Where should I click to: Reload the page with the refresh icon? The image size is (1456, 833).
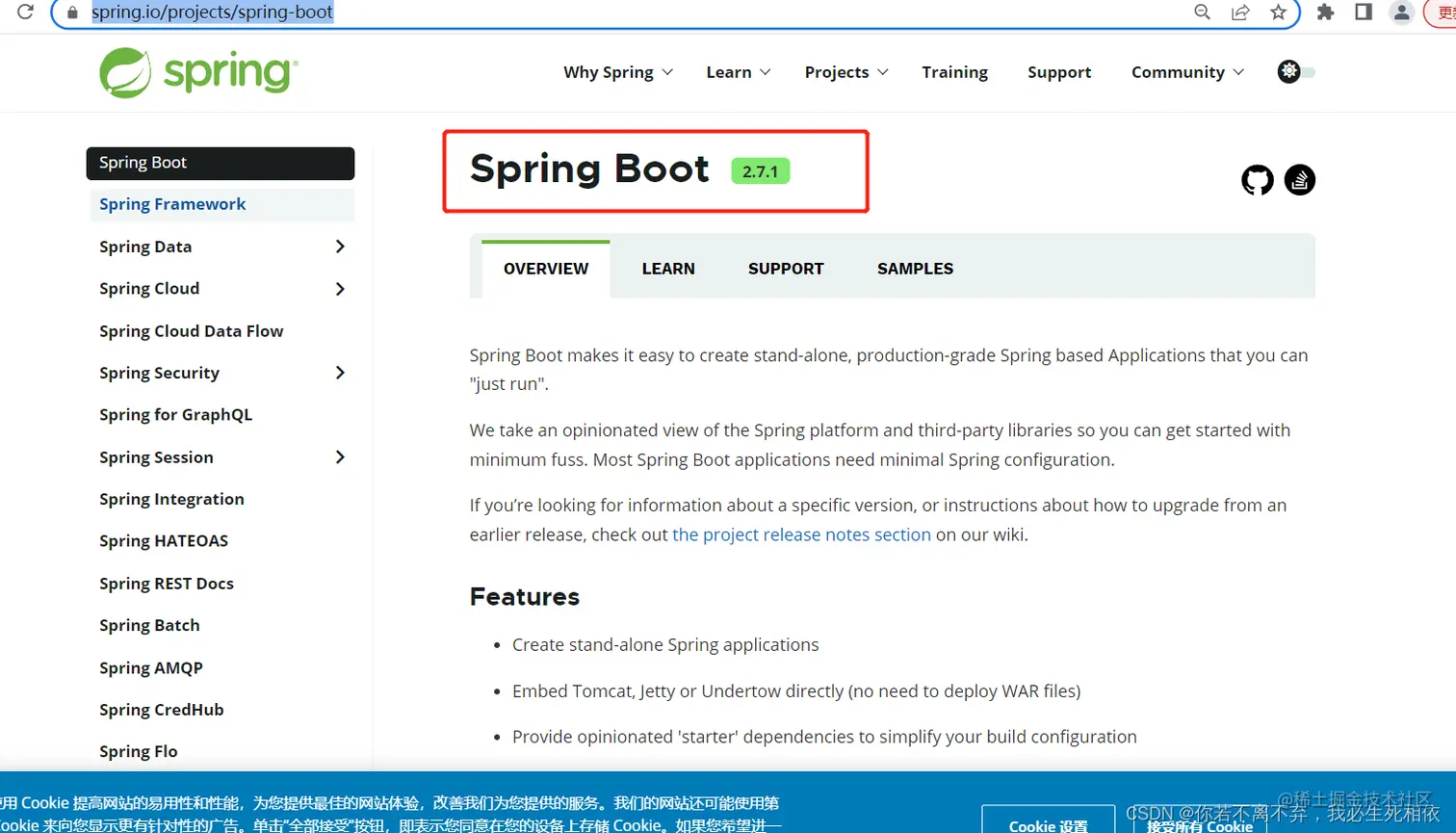pyautogui.click(x=23, y=13)
